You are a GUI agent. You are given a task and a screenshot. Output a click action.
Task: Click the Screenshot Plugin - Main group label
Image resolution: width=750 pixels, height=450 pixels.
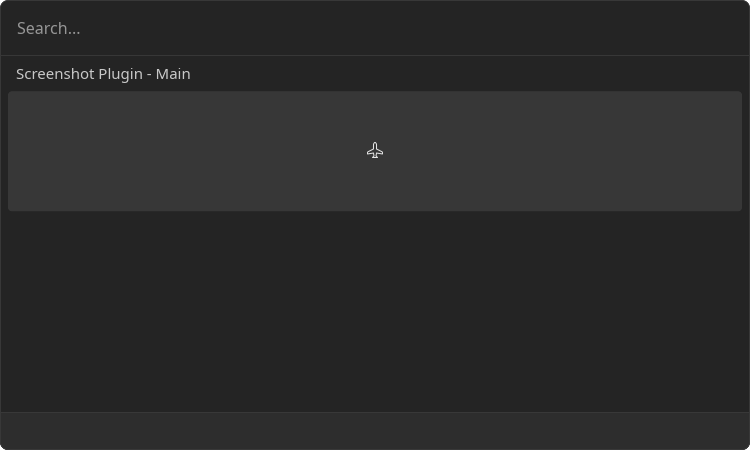(x=103, y=74)
